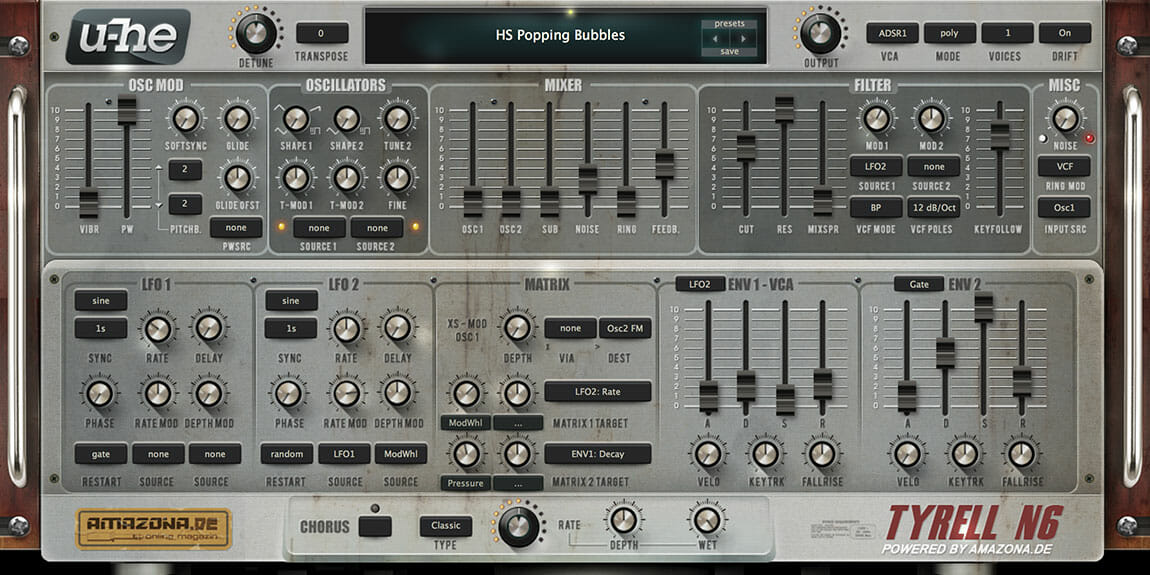Image resolution: width=1150 pixels, height=575 pixels.
Task: Click the Noise knob in Misc section
Action: click(x=1064, y=119)
